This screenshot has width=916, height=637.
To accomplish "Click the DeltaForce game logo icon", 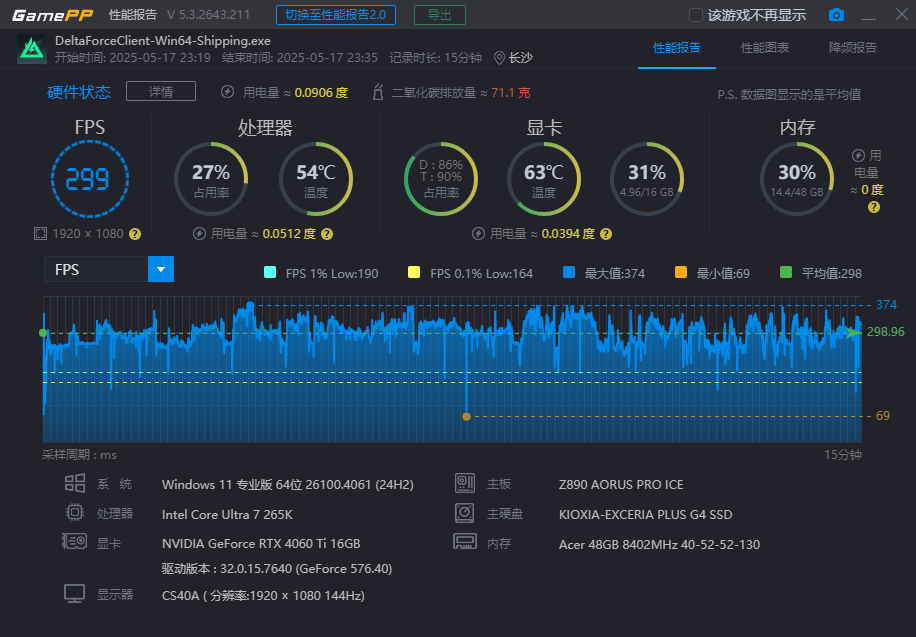I will (32, 49).
